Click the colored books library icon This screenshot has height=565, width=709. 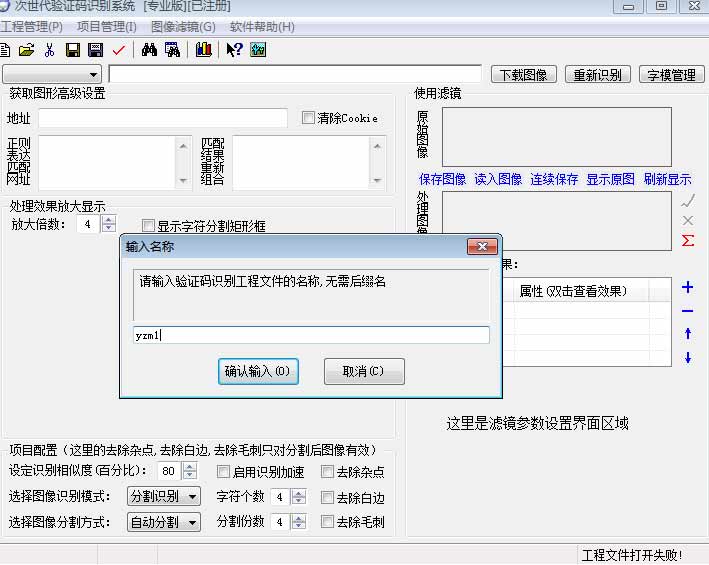coord(203,50)
